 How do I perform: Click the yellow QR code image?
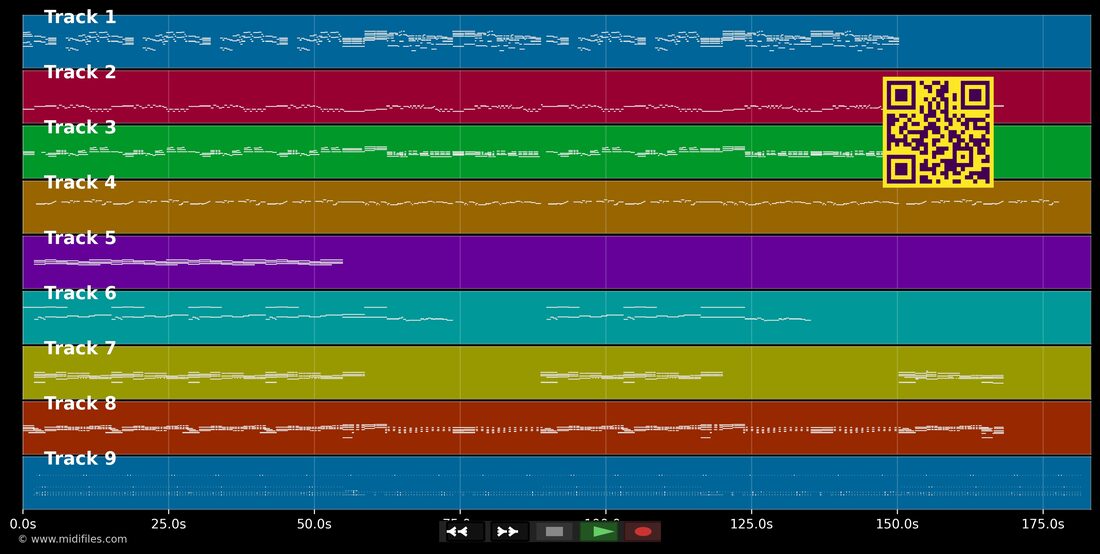938,133
